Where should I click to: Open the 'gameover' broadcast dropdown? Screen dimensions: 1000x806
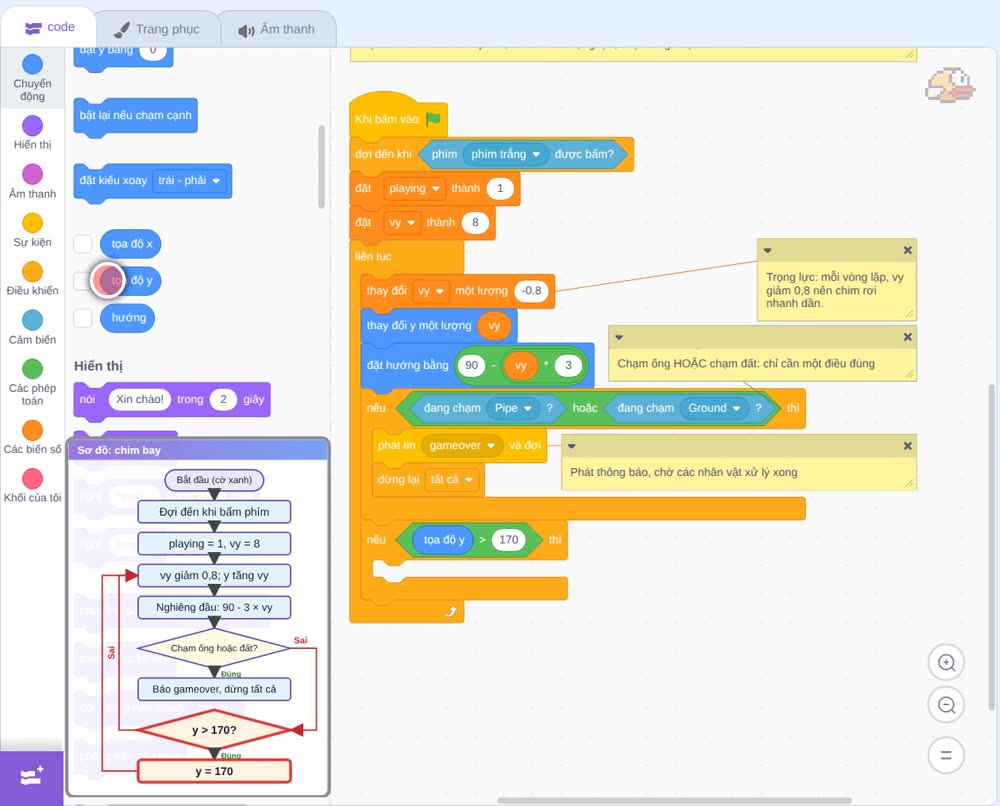click(x=462, y=446)
